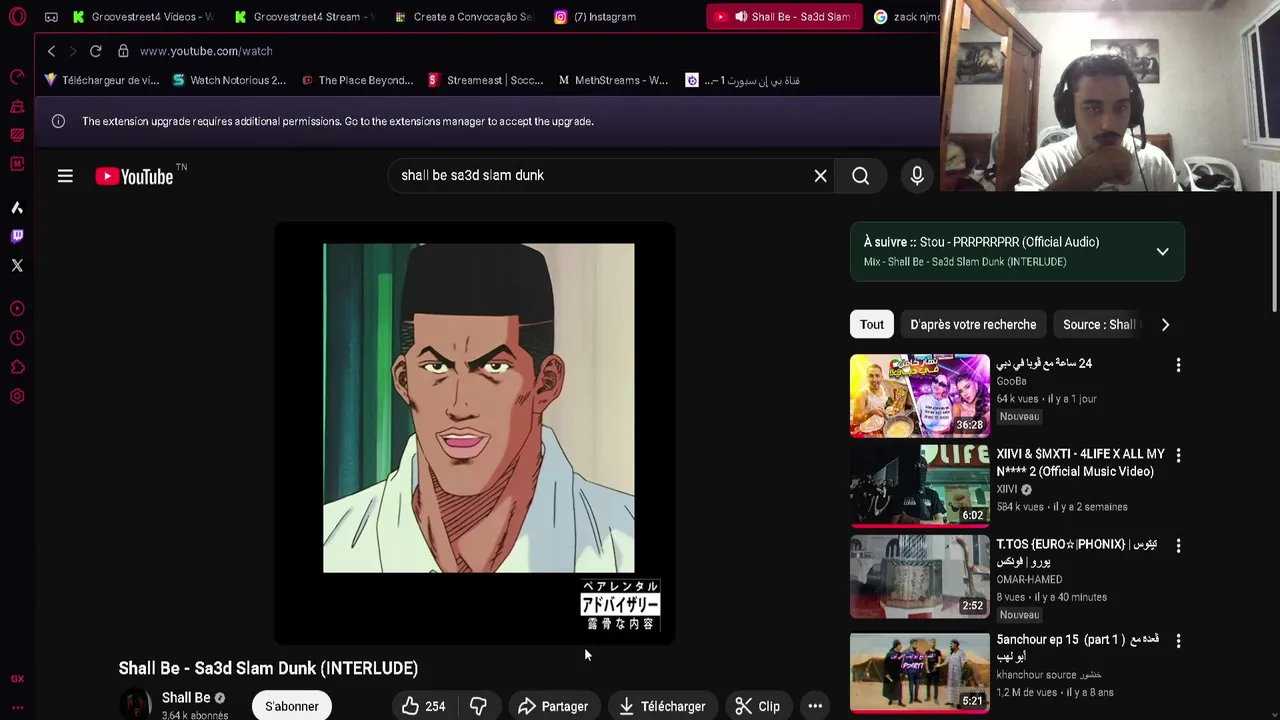
Task: Click the browser back arrow
Action: tap(51, 51)
